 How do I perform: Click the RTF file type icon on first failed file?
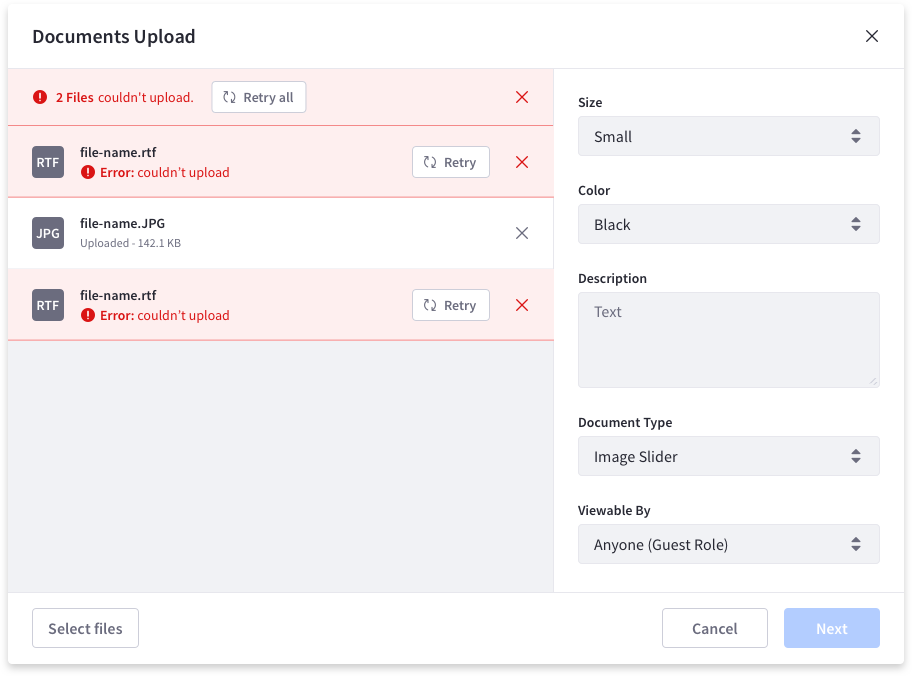(47, 162)
